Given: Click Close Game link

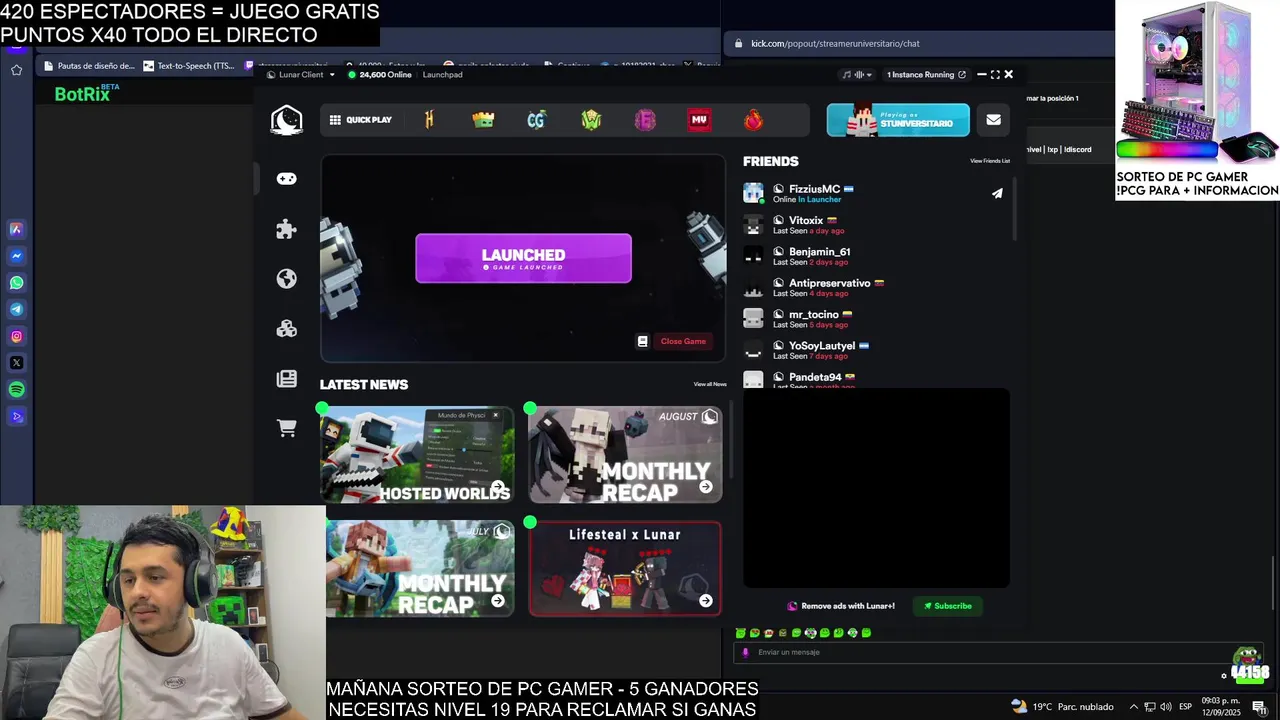Looking at the screenshot, I should point(683,341).
